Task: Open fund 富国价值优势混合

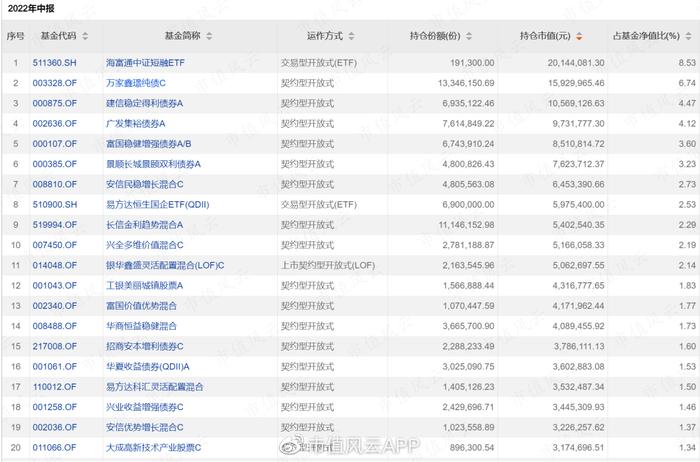Action: tap(141, 306)
